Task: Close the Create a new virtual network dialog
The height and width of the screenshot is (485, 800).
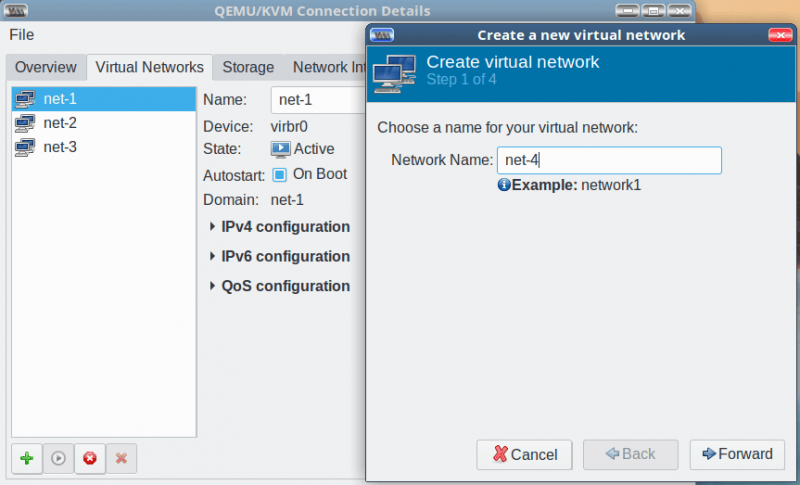Action: tap(779, 35)
